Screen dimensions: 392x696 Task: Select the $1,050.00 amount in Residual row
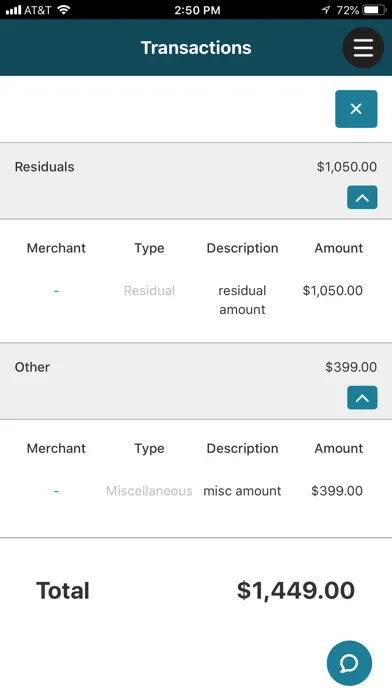[333, 291]
